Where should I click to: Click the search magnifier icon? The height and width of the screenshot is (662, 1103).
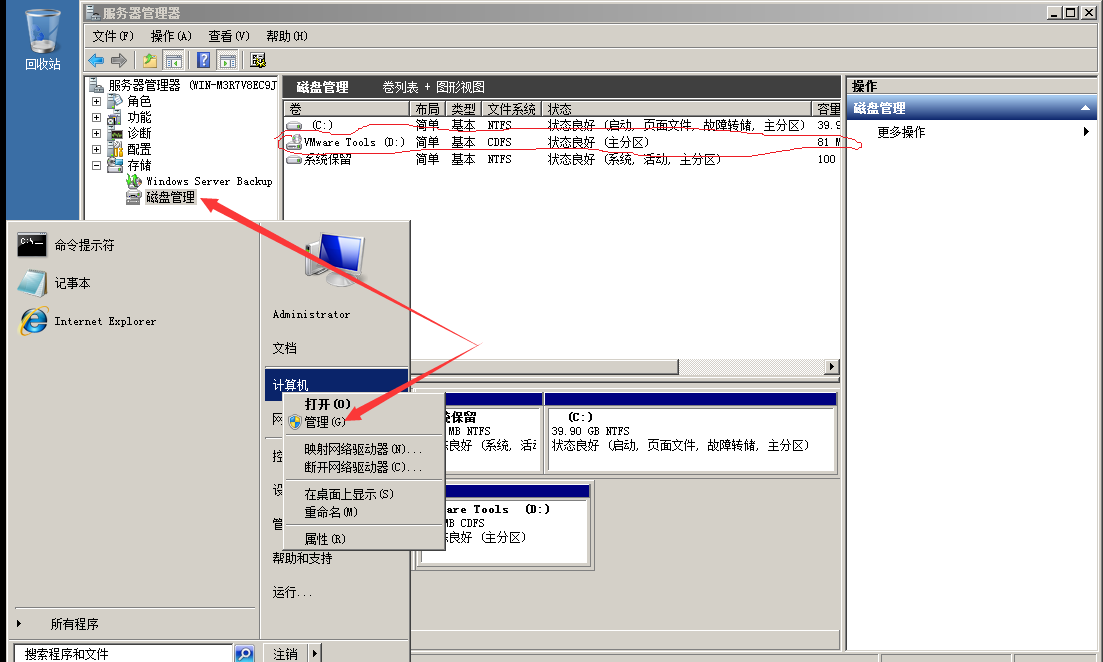pyautogui.click(x=244, y=654)
